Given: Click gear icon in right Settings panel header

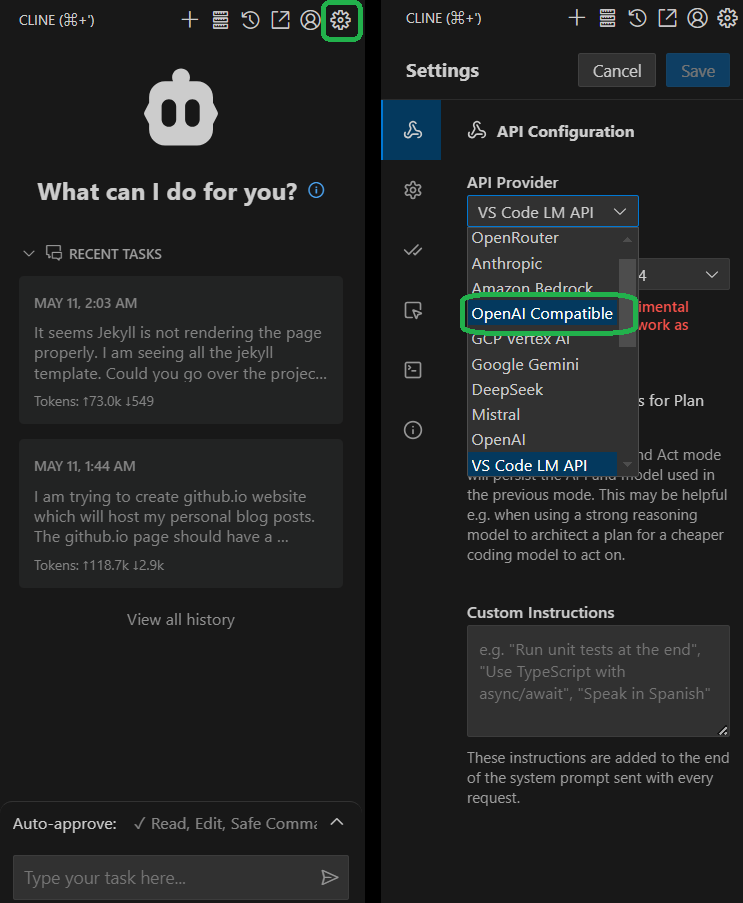Looking at the screenshot, I should 727,18.
